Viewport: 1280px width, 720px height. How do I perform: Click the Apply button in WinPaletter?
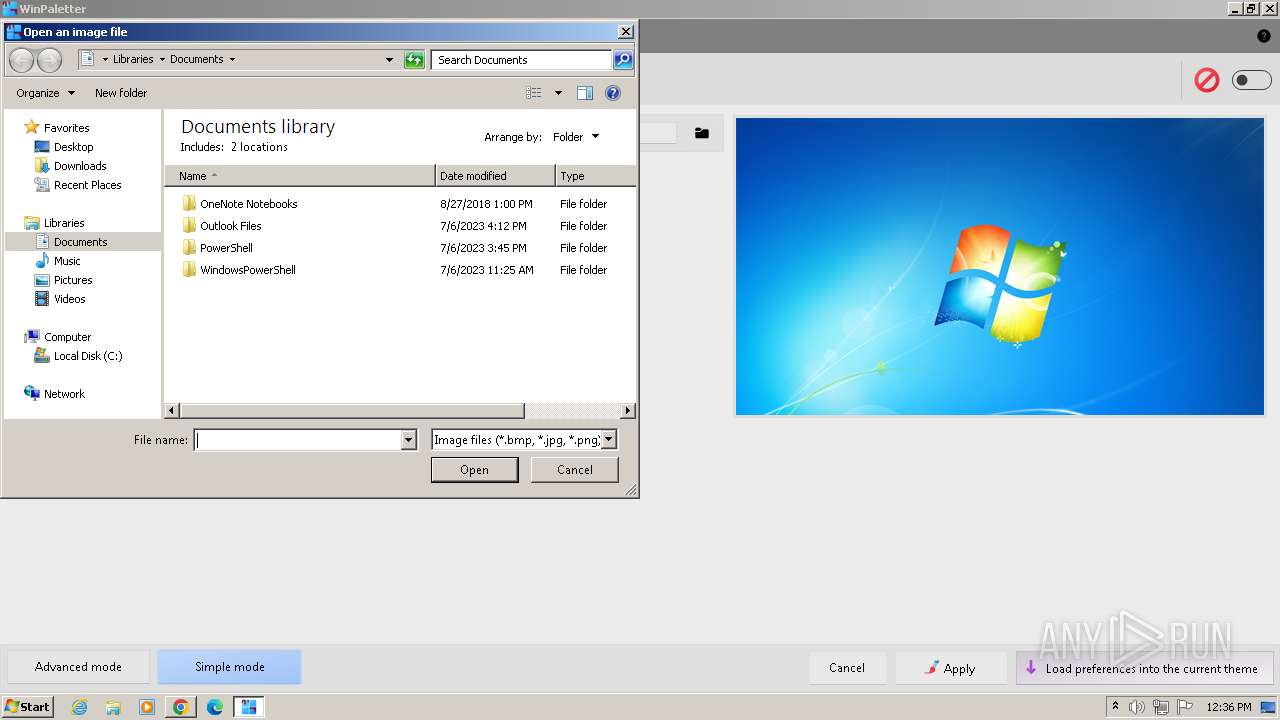pos(950,668)
